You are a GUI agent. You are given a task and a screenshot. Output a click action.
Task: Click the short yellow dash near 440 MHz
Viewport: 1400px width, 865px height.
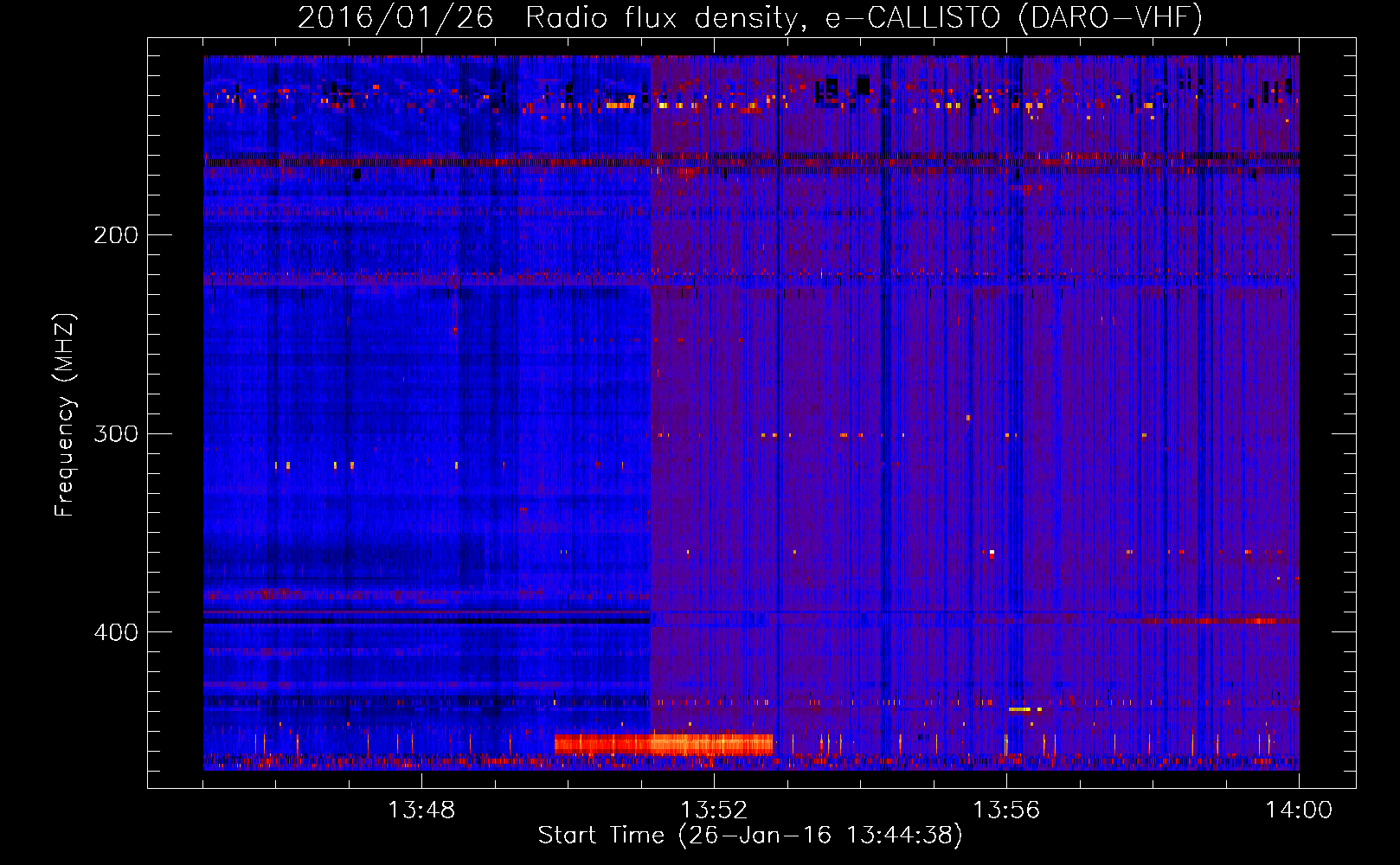(1020, 709)
